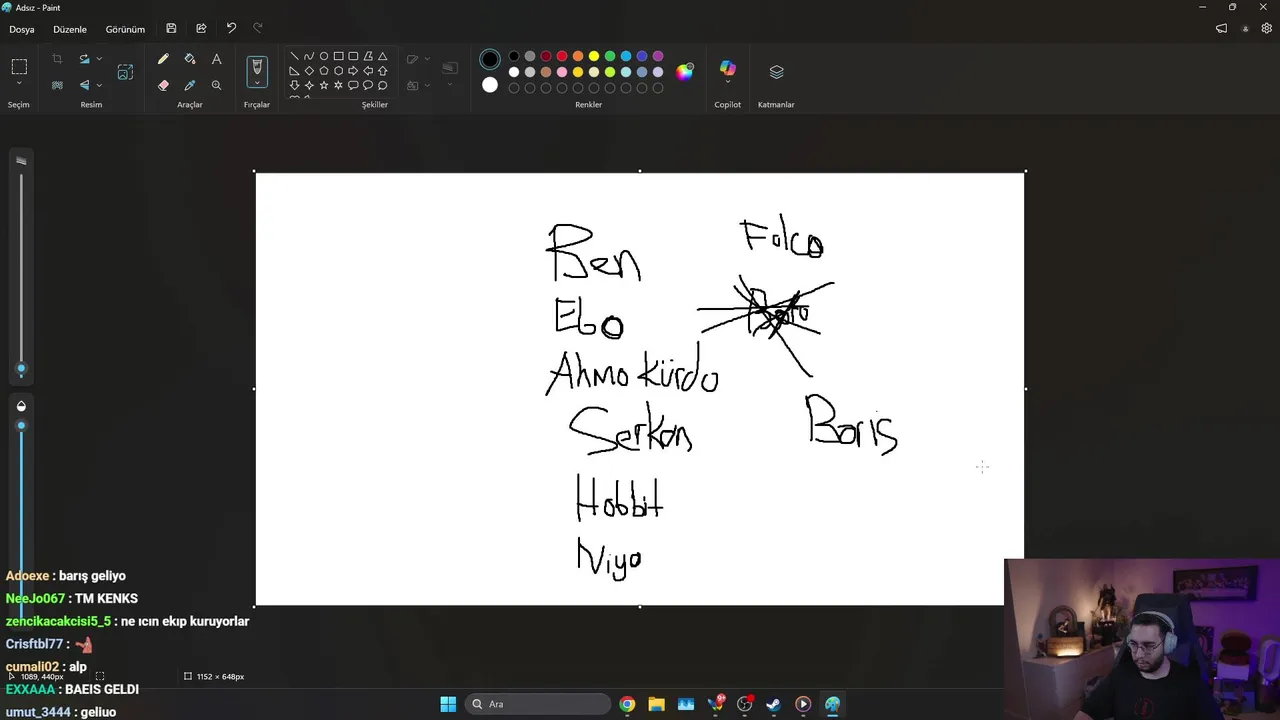Screen dimensions: 1280x720
Task: Open Steam from the taskbar
Action: click(773, 704)
